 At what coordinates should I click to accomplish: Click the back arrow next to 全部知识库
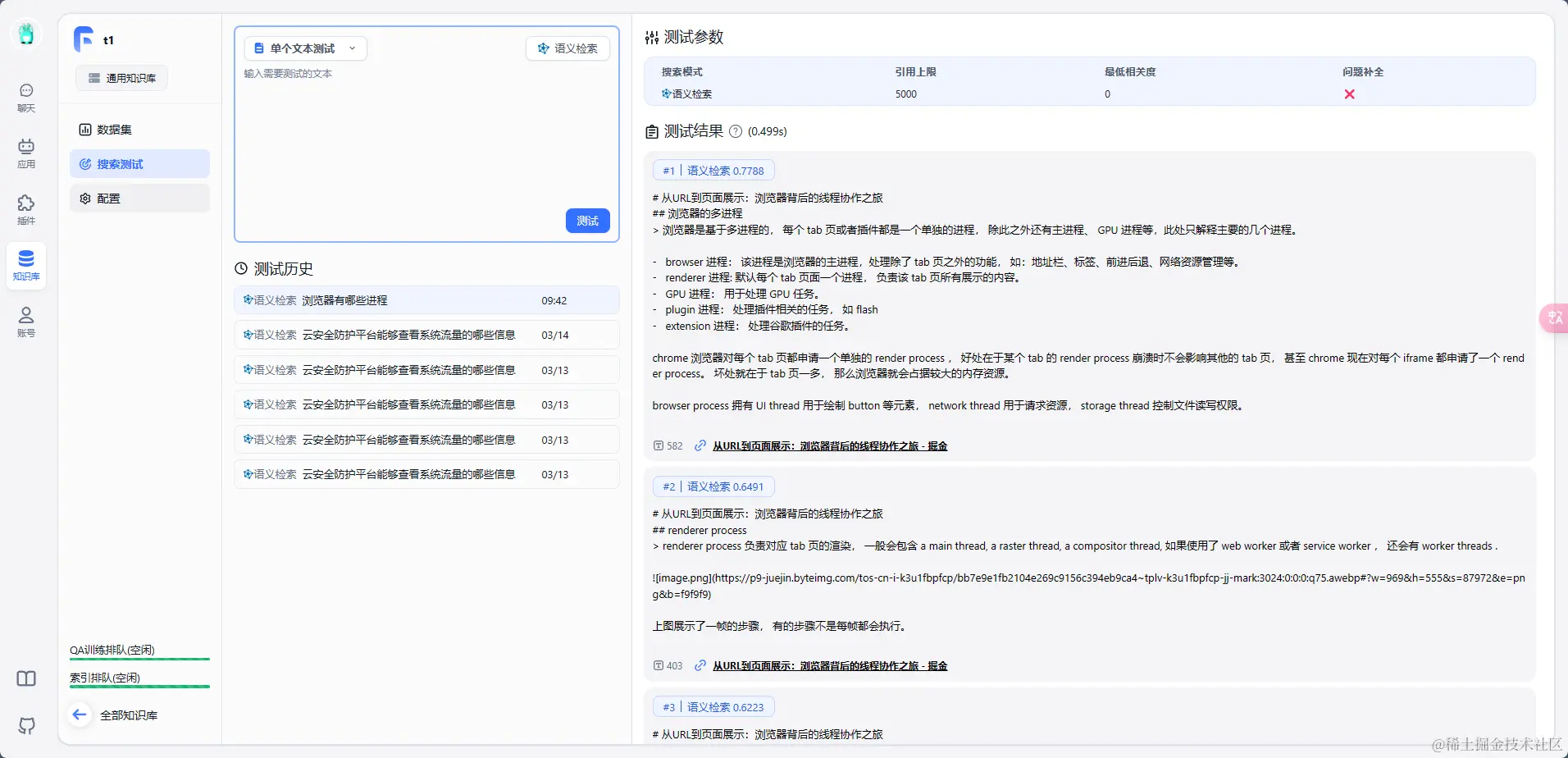point(80,715)
